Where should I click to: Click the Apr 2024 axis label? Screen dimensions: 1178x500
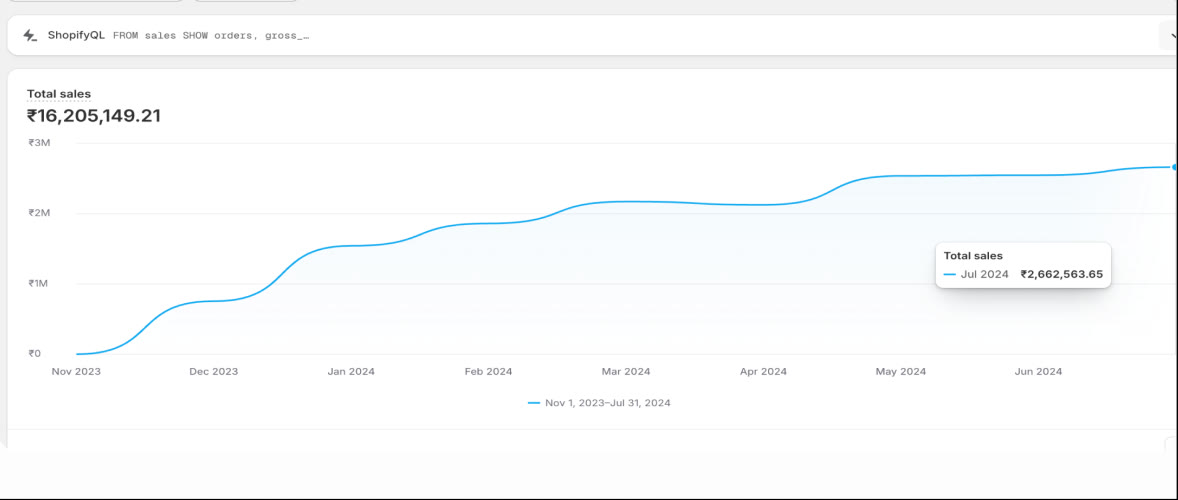[763, 372]
